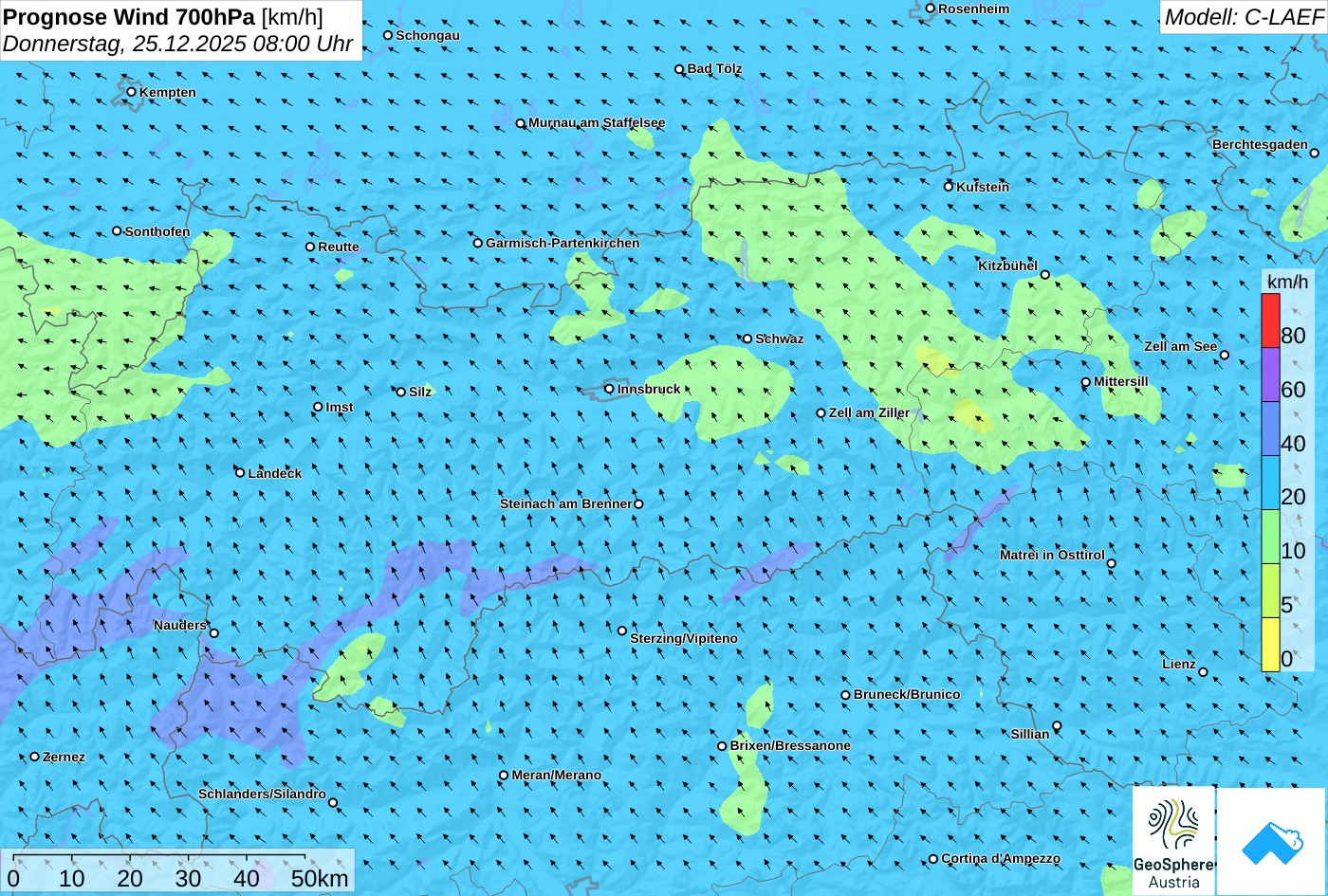Click the Zernez location marker circle
Viewport: 1328px width, 896px height.
click(35, 757)
